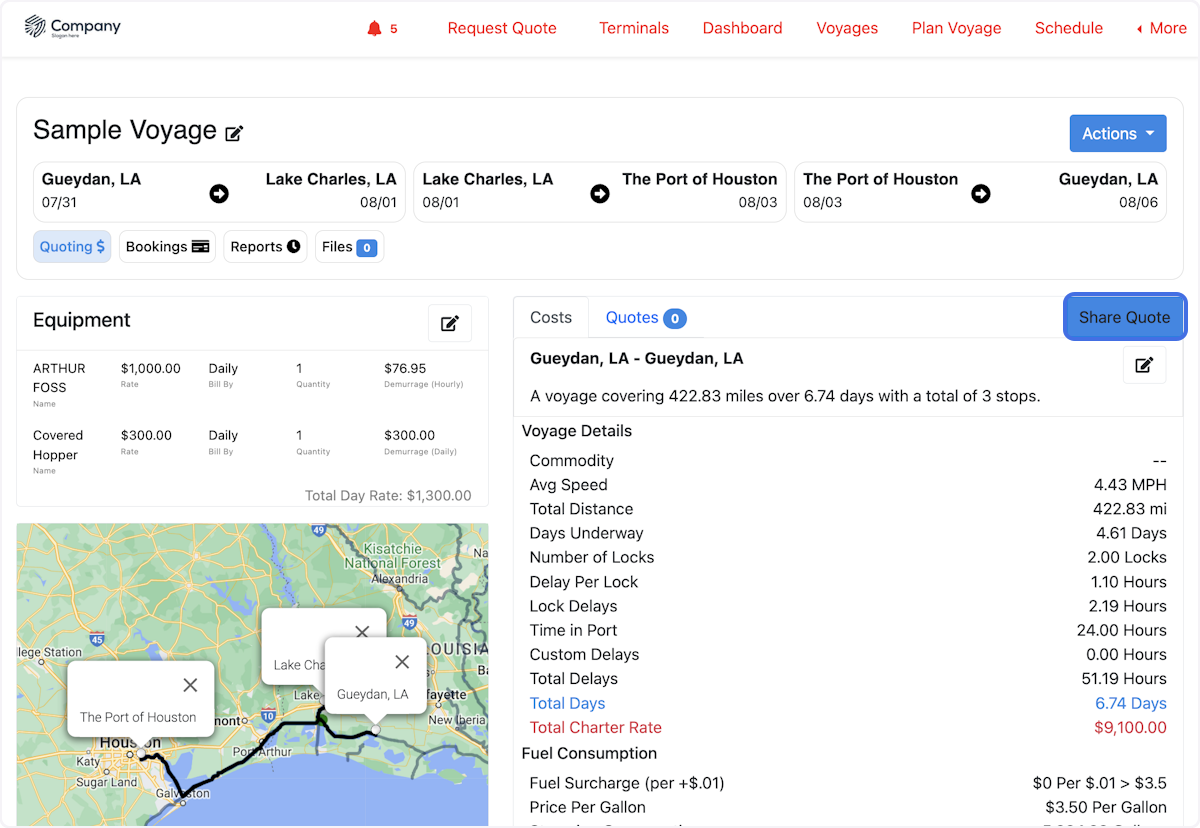Open notifications bell showing 5 alerts
This screenshot has width=1200, height=828.
tap(382, 28)
